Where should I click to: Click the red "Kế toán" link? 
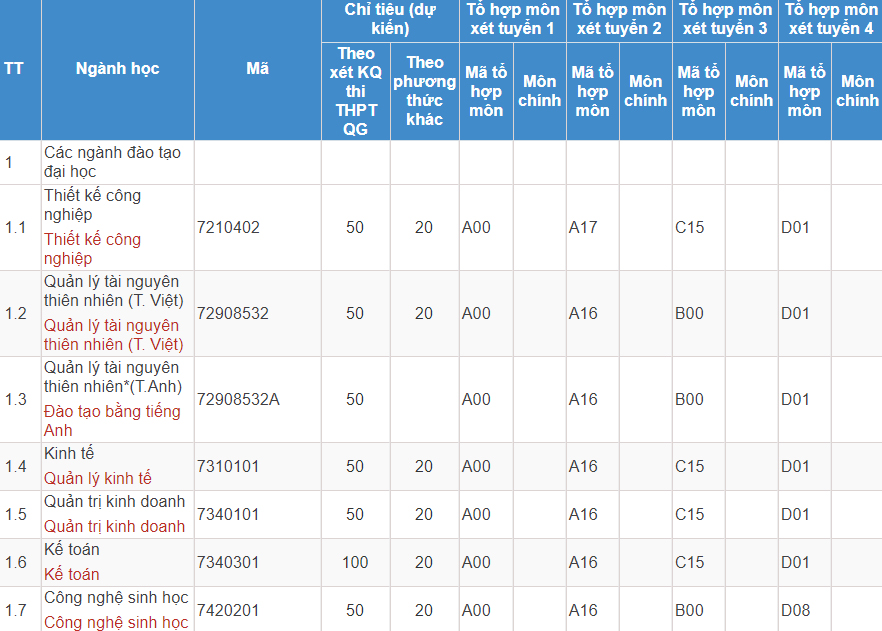click(x=71, y=575)
